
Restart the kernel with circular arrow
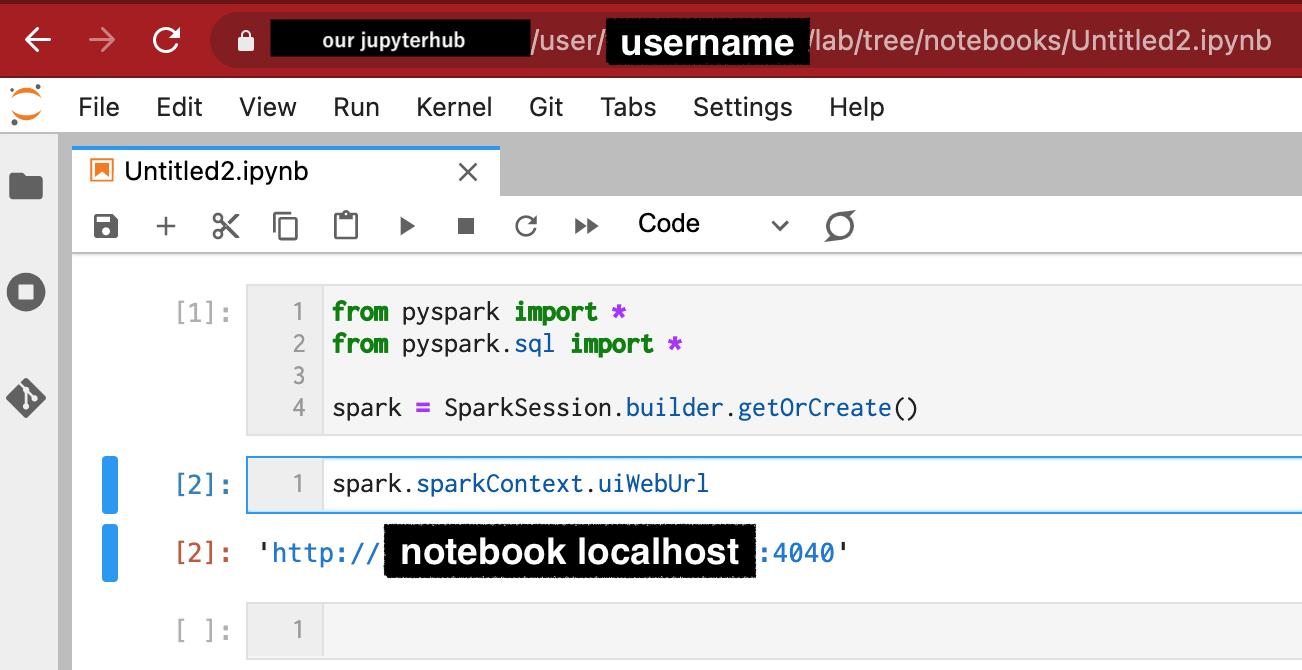pyautogui.click(x=526, y=226)
